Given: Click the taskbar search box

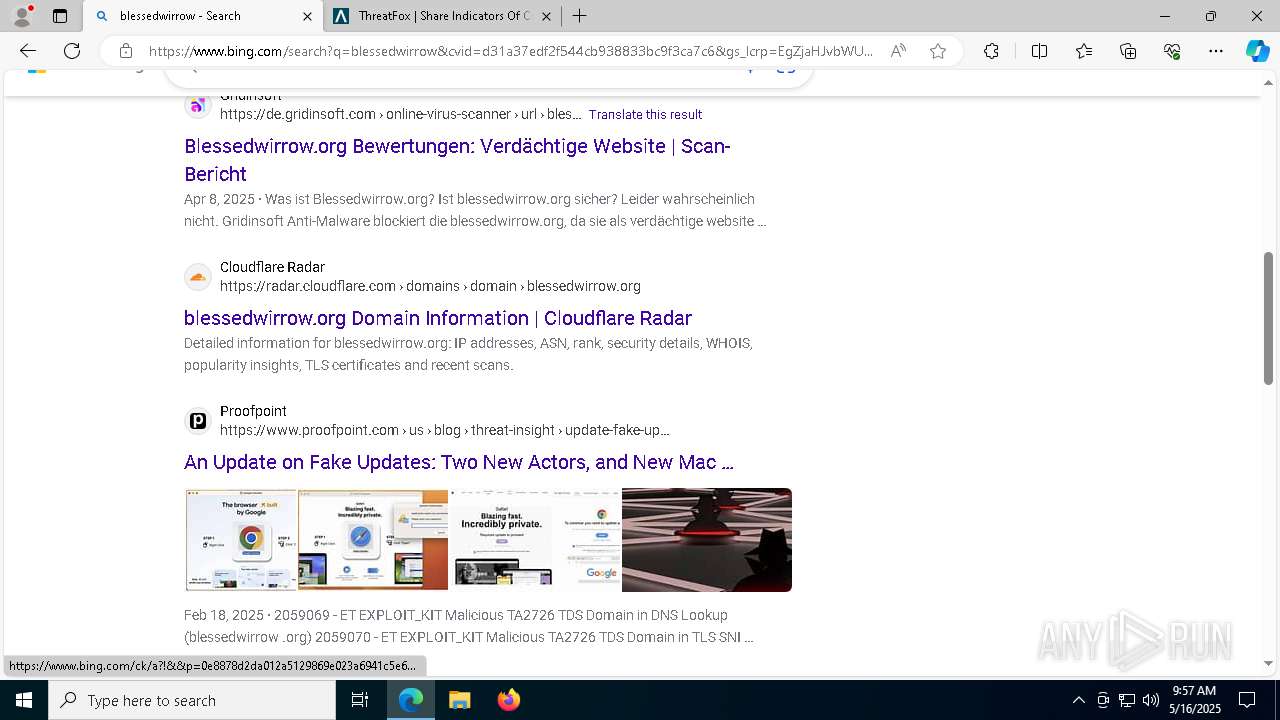Looking at the screenshot, I should click(x=192, y=700).
